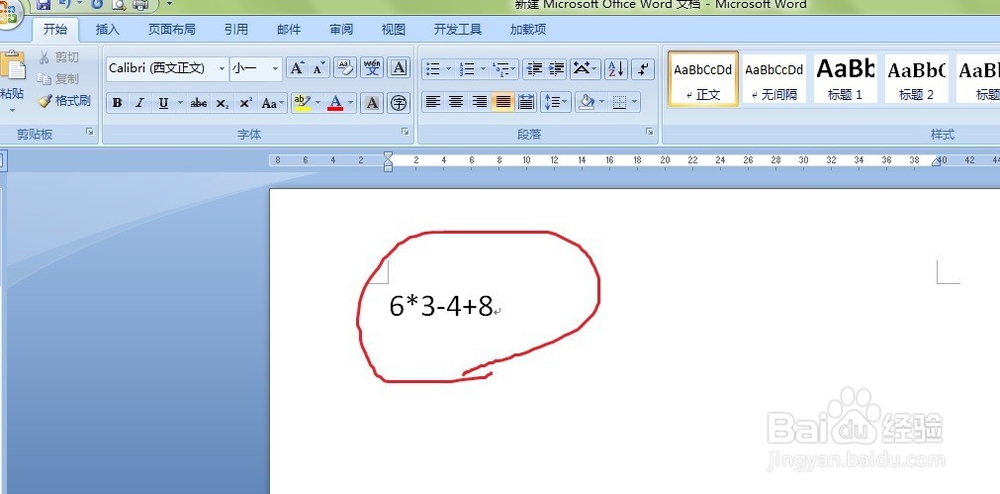Viewport: 1000px width, 494px height.
Task: Switch to the 插入 (Insert) tab
Action: pyautogui.click(x=107, y=29)
